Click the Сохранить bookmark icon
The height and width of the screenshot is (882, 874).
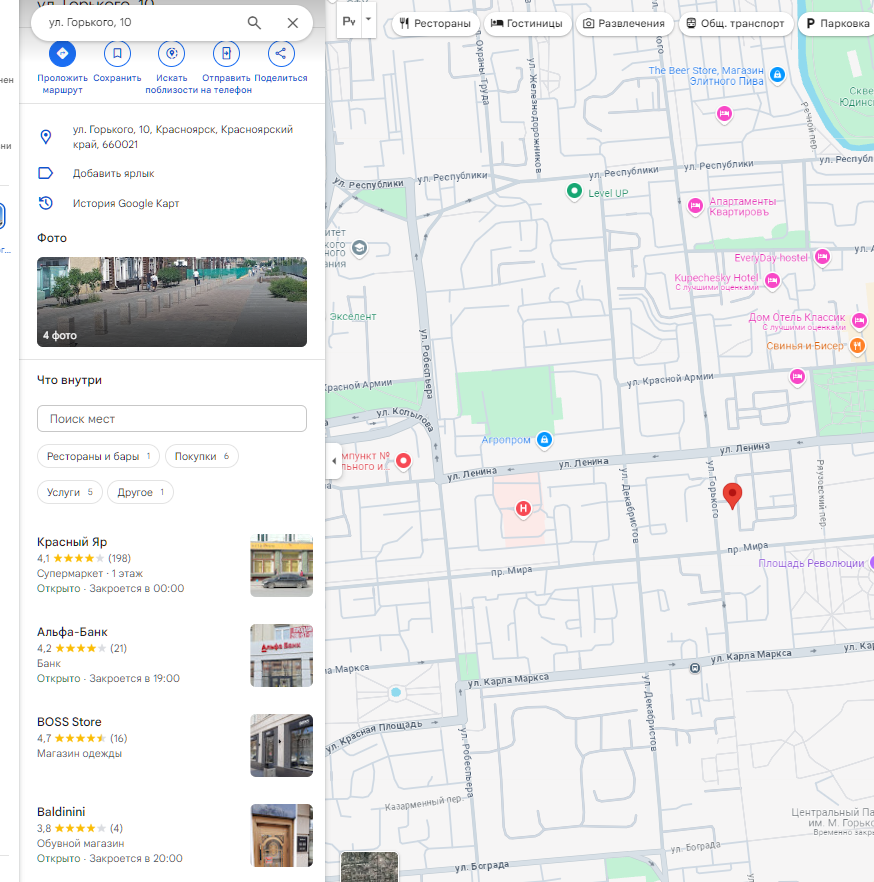pyautogui.click(x=118, y=54)
